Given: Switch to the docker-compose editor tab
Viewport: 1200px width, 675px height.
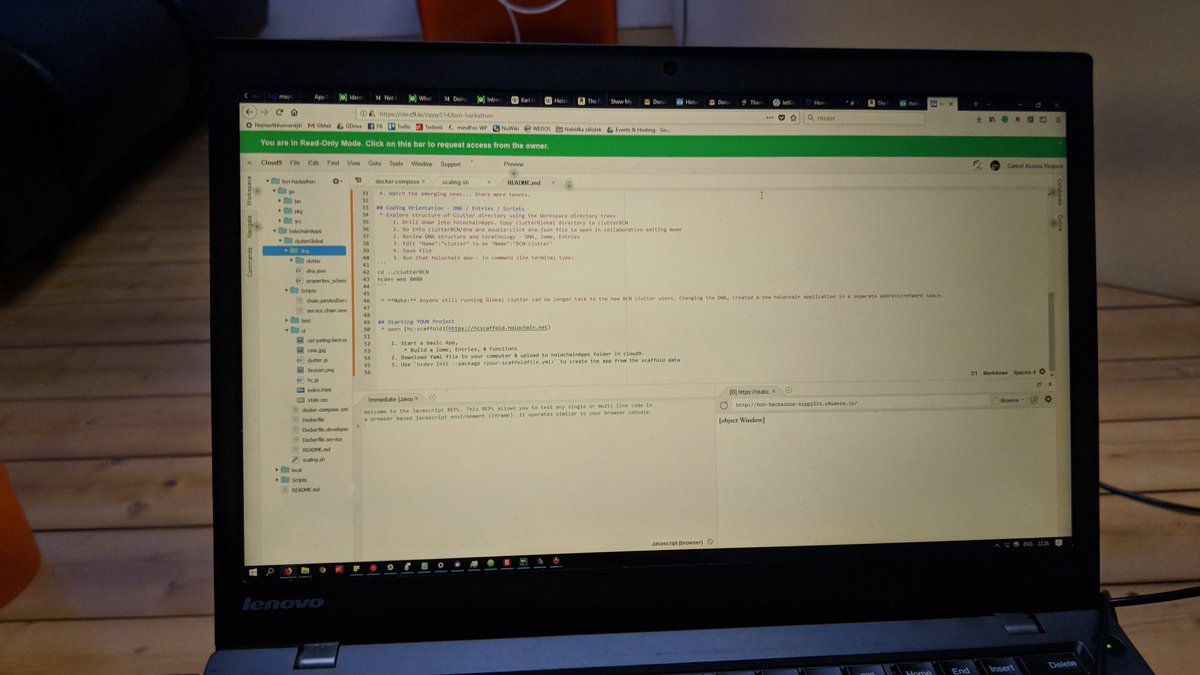Looking at the screenshot, I should tap(399, 182).
